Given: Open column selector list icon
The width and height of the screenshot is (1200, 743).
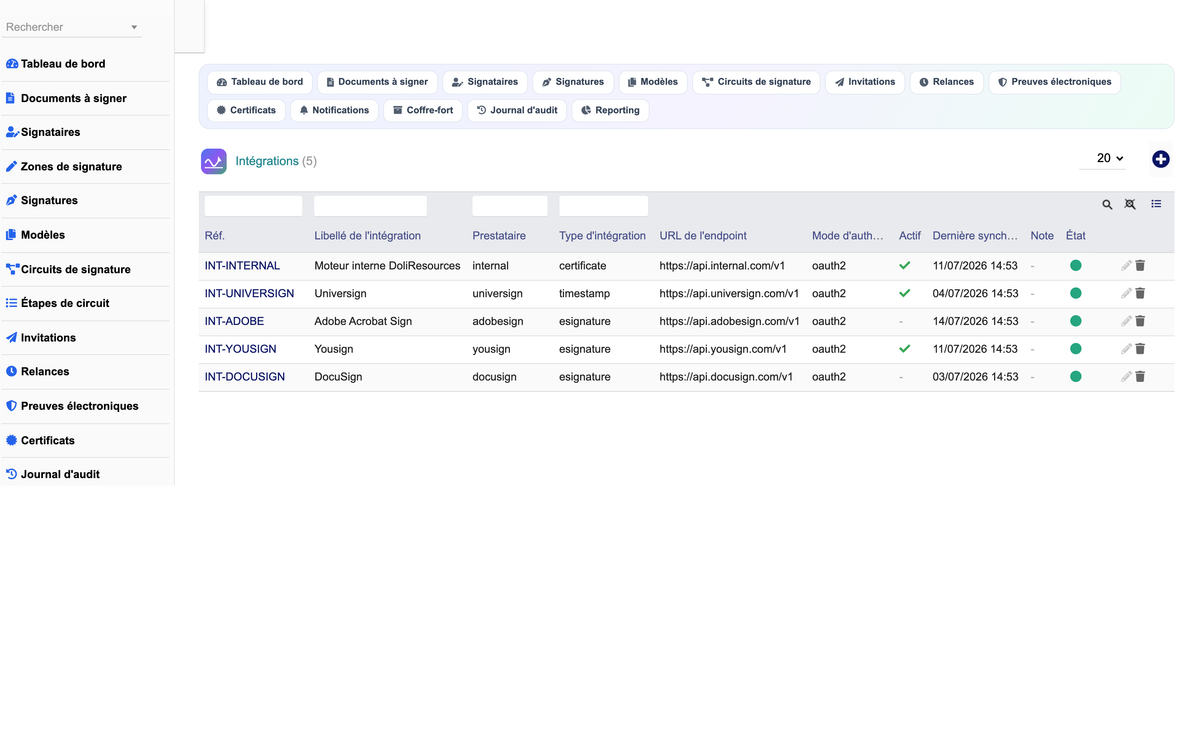Looking at the screenshot, I should pyautogui.click(x=1156, y=204).
